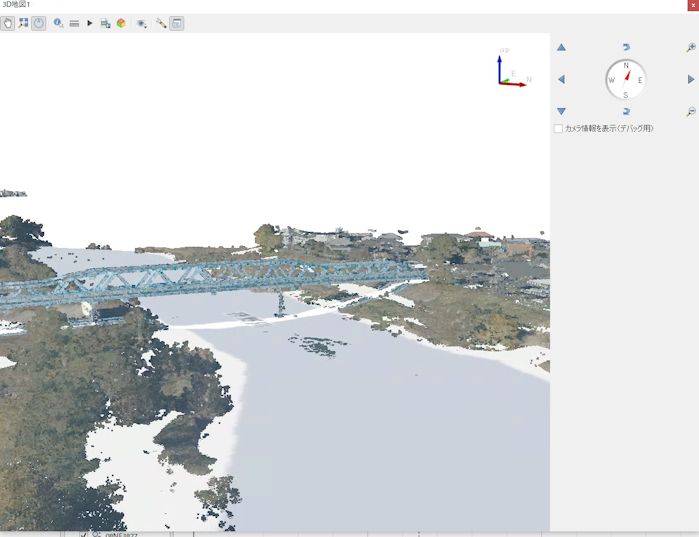
Task: Click the Zoom Full toolbar icon
Action: (x=23, y=23)
